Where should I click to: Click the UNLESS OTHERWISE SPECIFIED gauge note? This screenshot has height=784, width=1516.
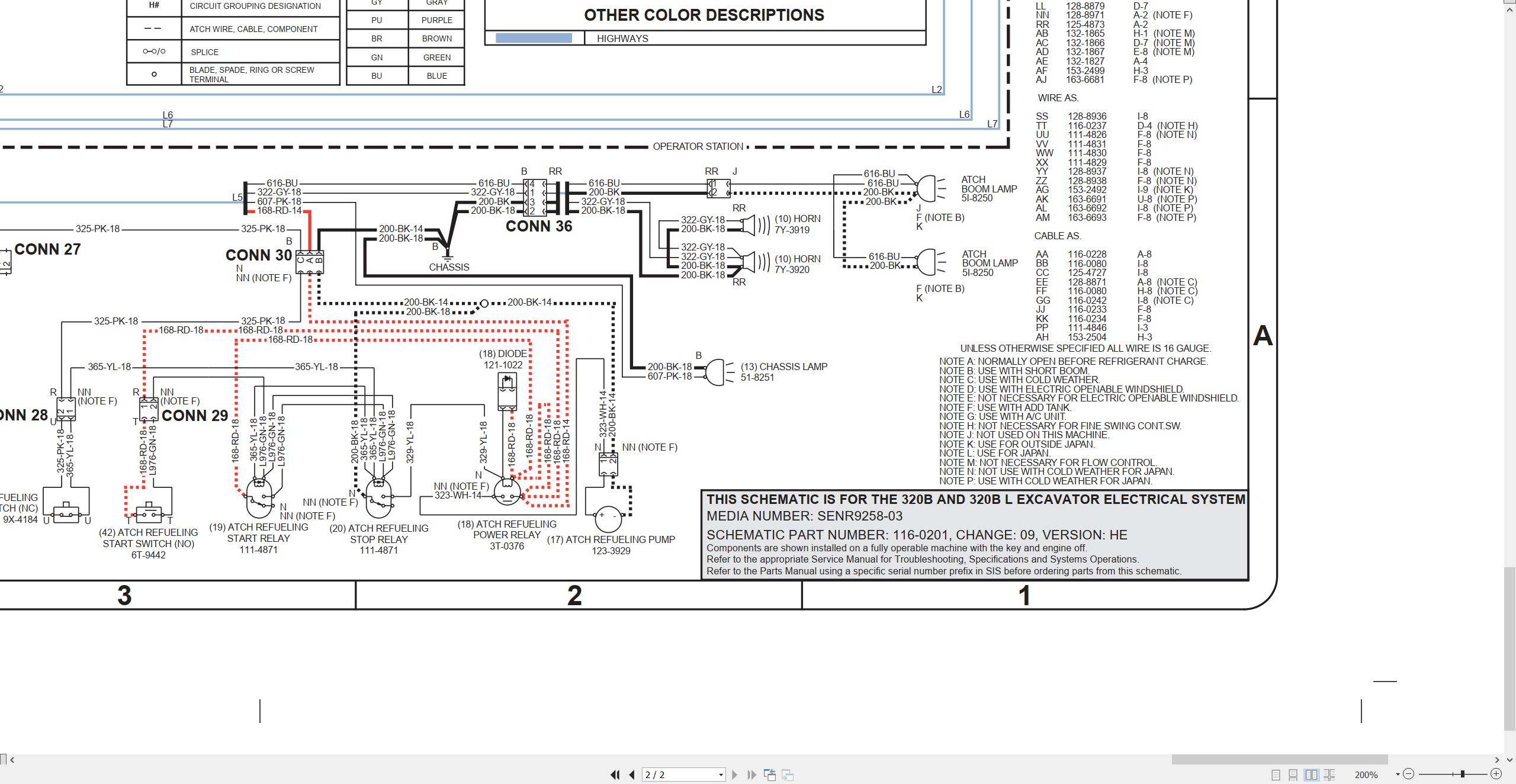coord(1085,348)
